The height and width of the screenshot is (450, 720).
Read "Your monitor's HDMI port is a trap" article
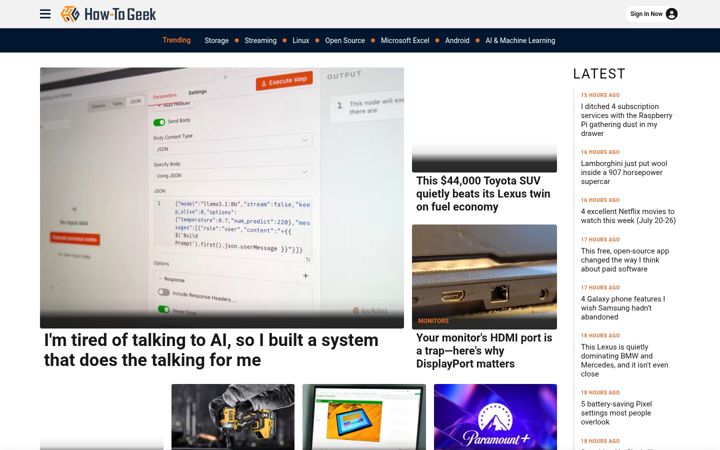click(x=484, y=351)
